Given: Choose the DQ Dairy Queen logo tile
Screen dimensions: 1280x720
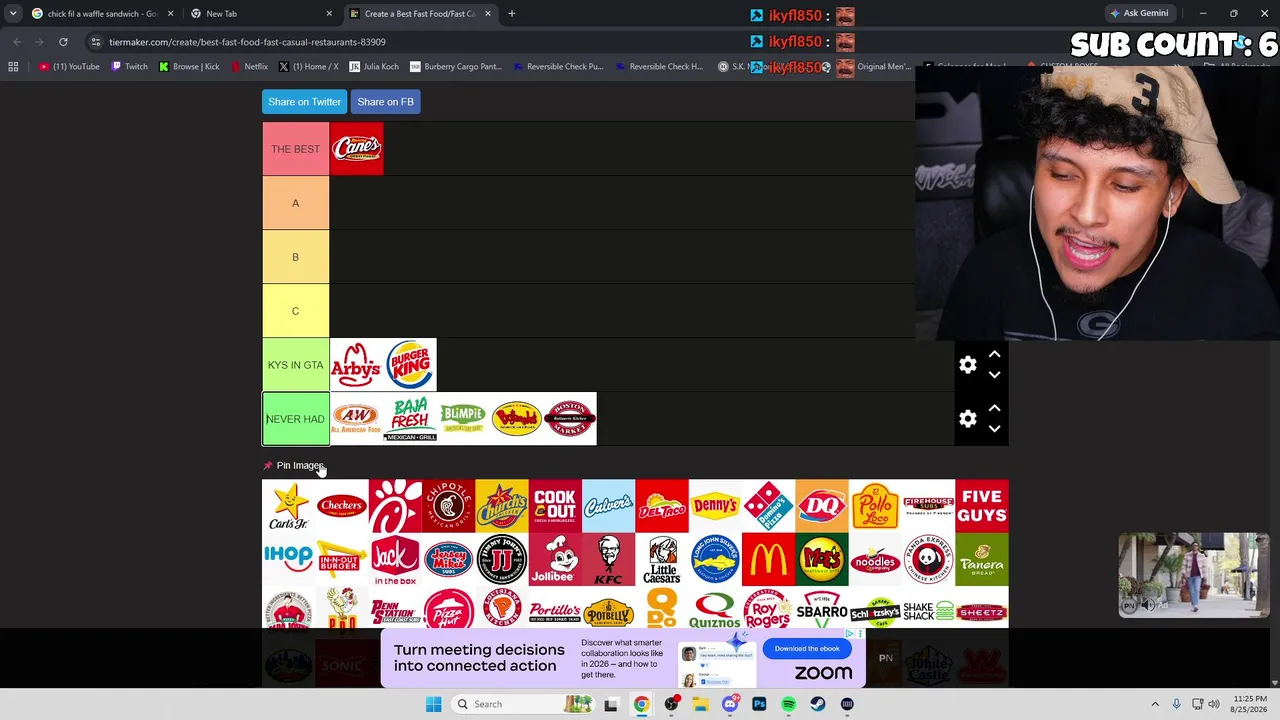Looking at the screenshot, I should pyautogui.click(x=822, y=506).
